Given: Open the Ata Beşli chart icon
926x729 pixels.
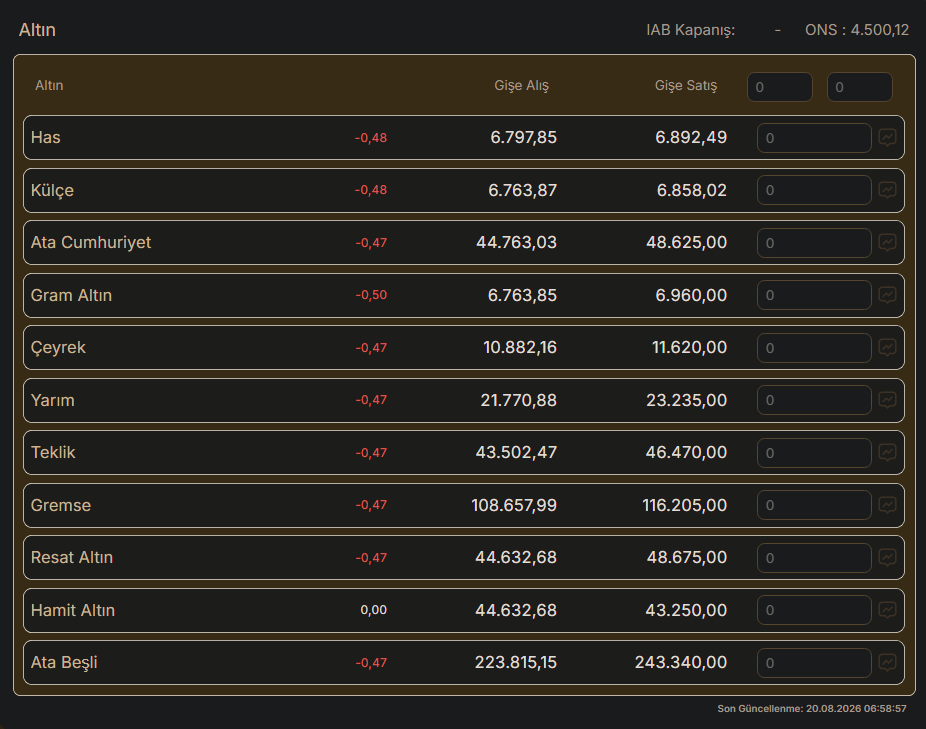Looking at the screenshot, I should click(887, 662).
